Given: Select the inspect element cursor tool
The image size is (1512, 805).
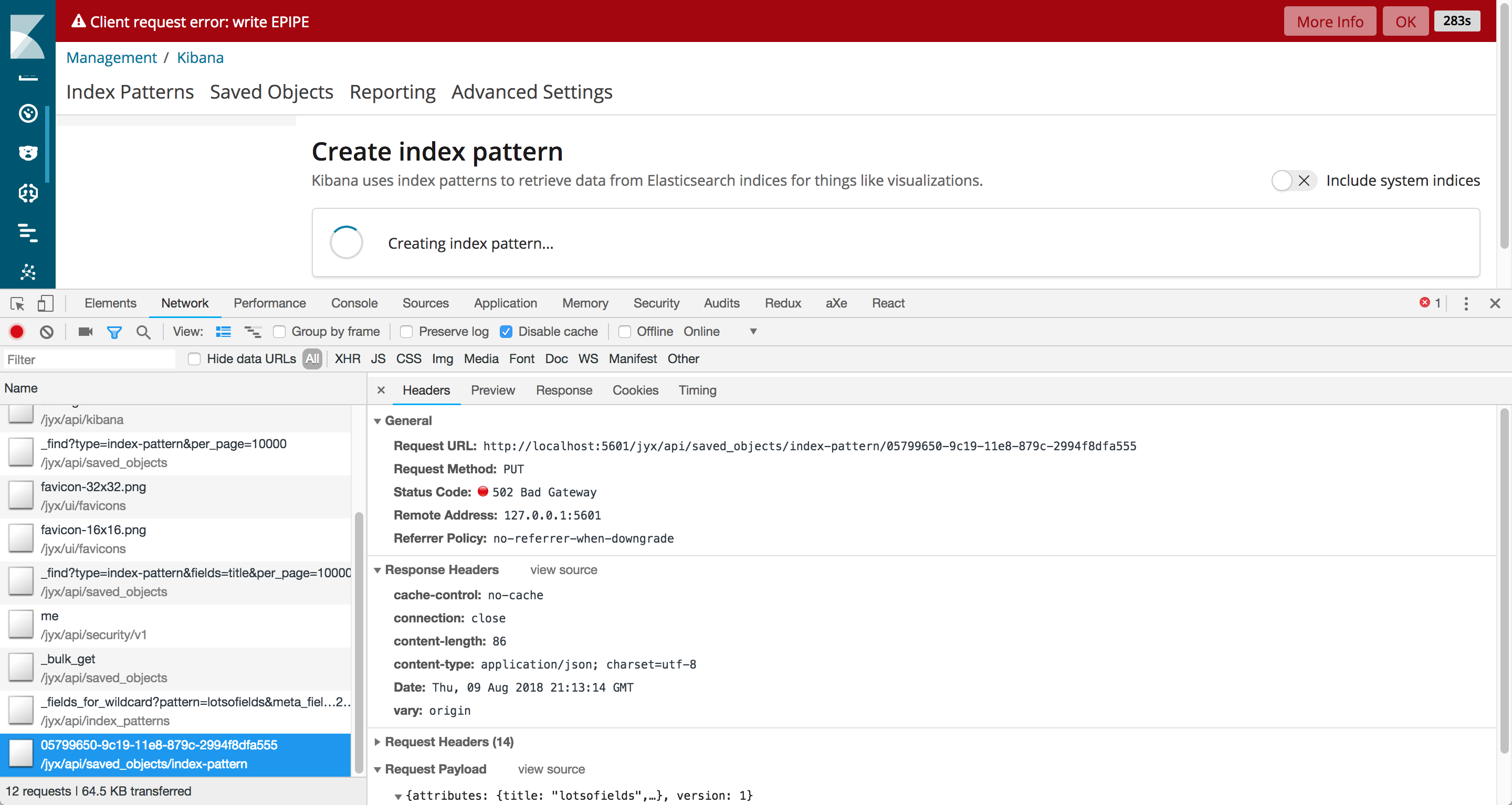Looking at the screenshot, I should coord(16,303).
